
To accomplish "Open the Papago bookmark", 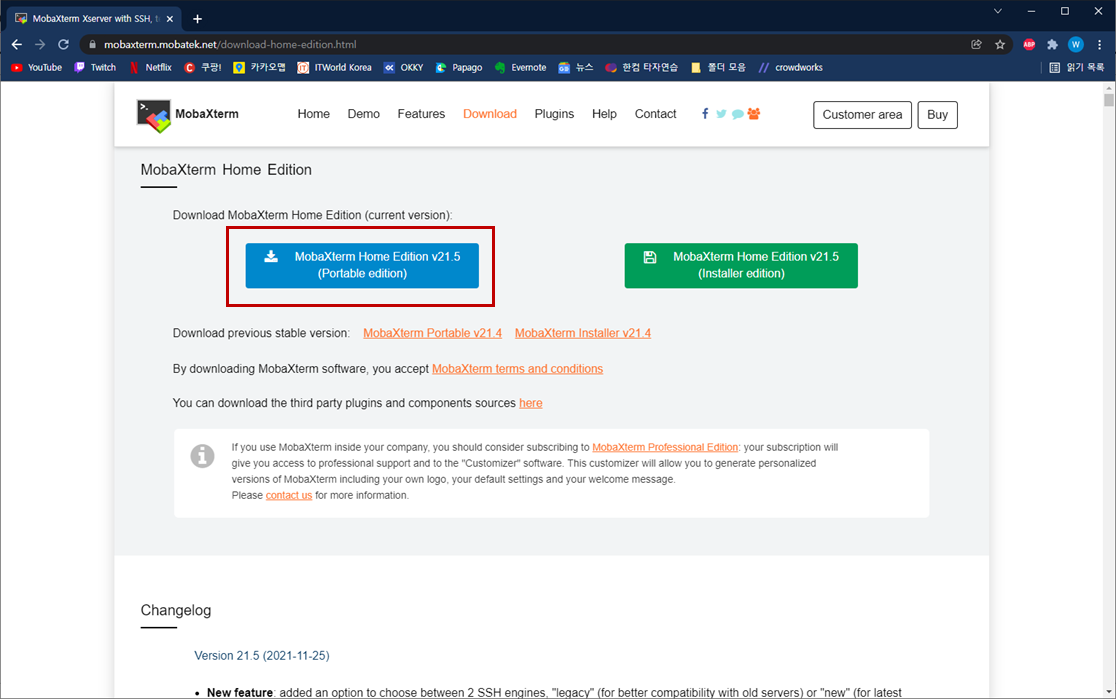I will tap(459, 68).
